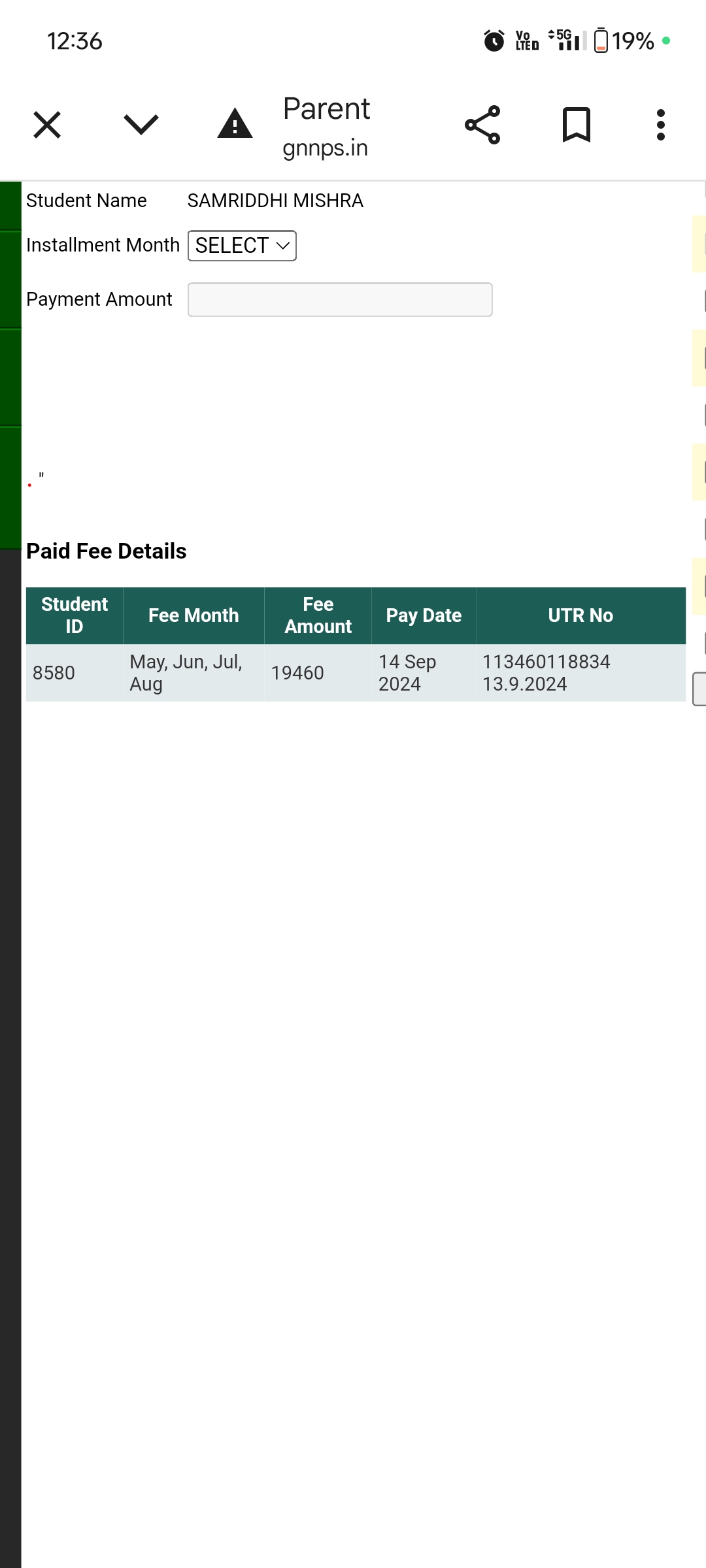Click the Pay Date column header
This screenshot has height=1568, width=706.
(x=424, y=615)
